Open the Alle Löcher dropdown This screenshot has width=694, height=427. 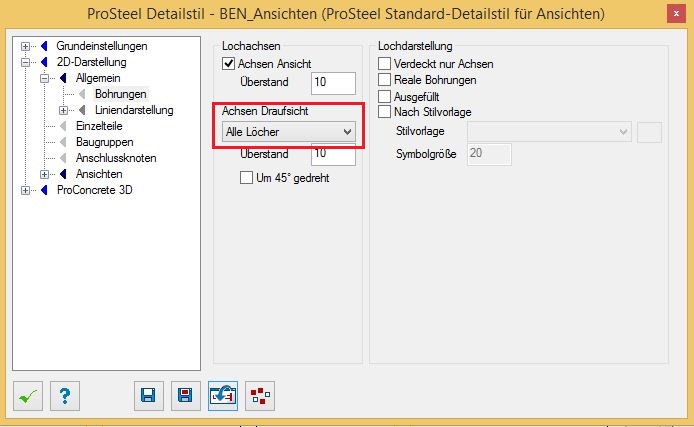pyautogui.click(x=289, y=132)
